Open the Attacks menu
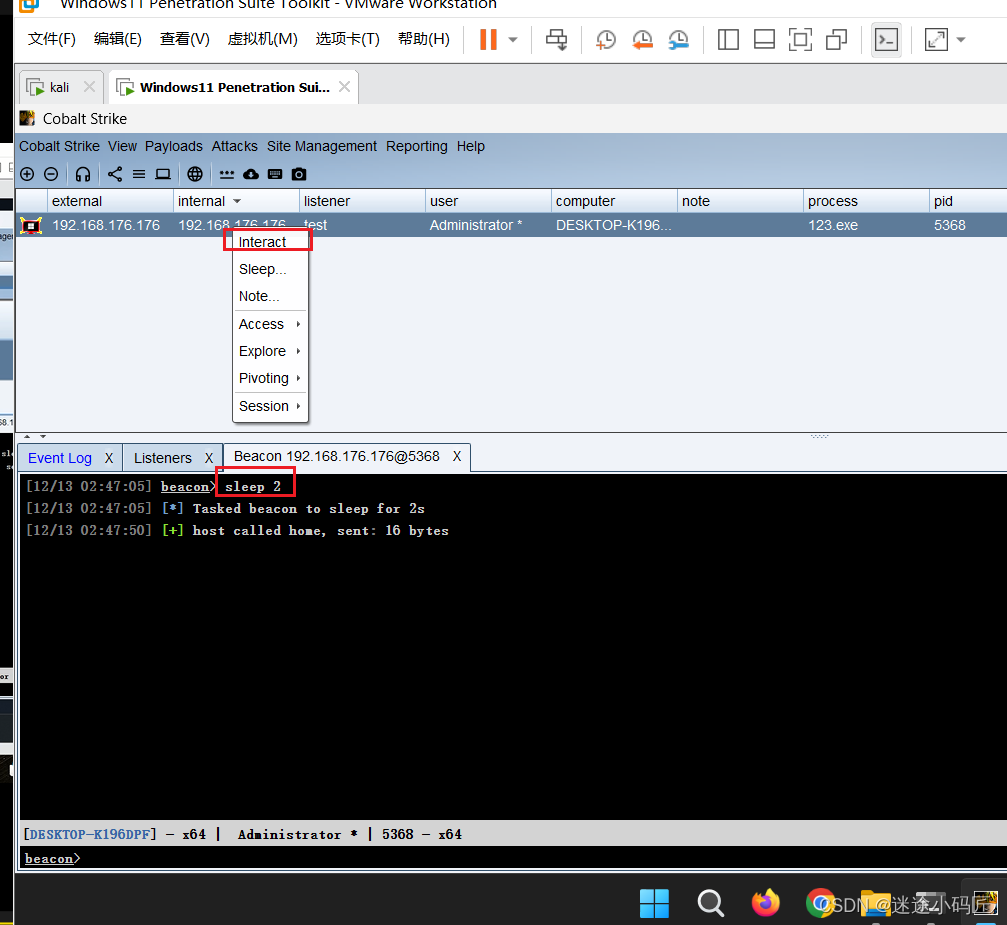This screenshot has width=1007, height=925. click(234, 146)
